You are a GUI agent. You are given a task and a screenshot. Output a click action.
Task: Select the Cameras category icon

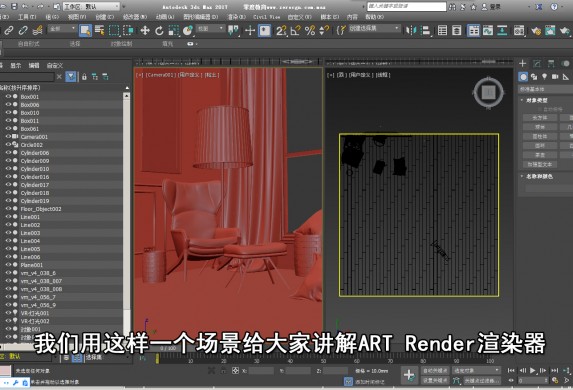click(555, 77)
